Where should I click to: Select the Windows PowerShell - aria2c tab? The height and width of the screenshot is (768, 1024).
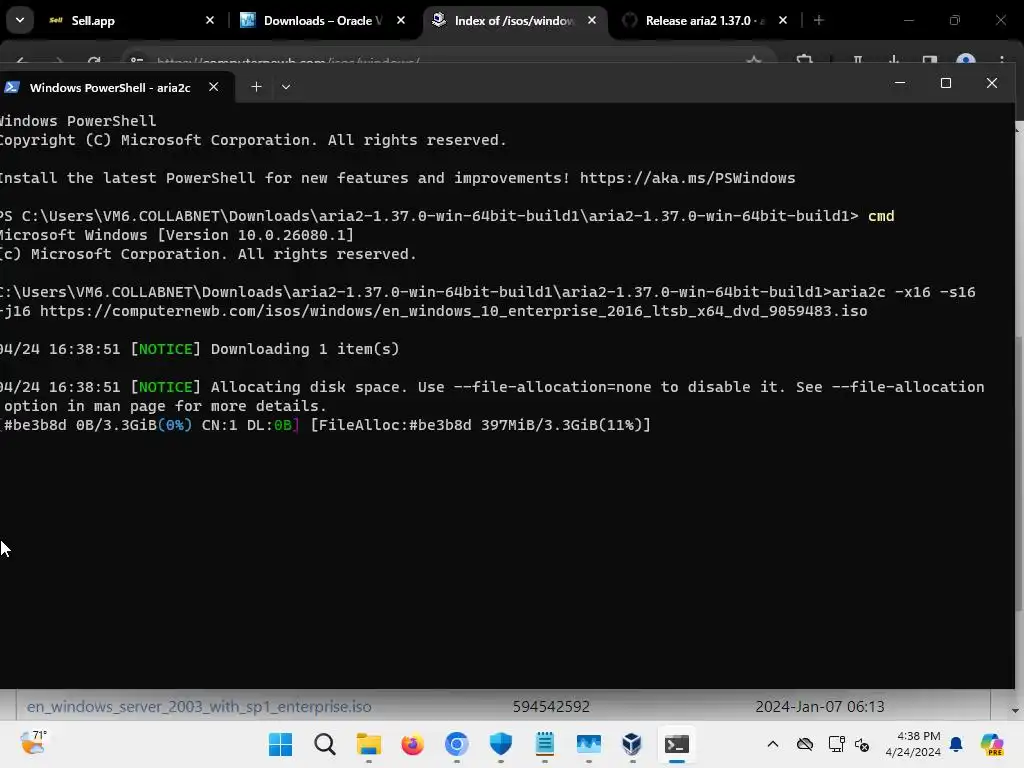[x=110, y=88]
